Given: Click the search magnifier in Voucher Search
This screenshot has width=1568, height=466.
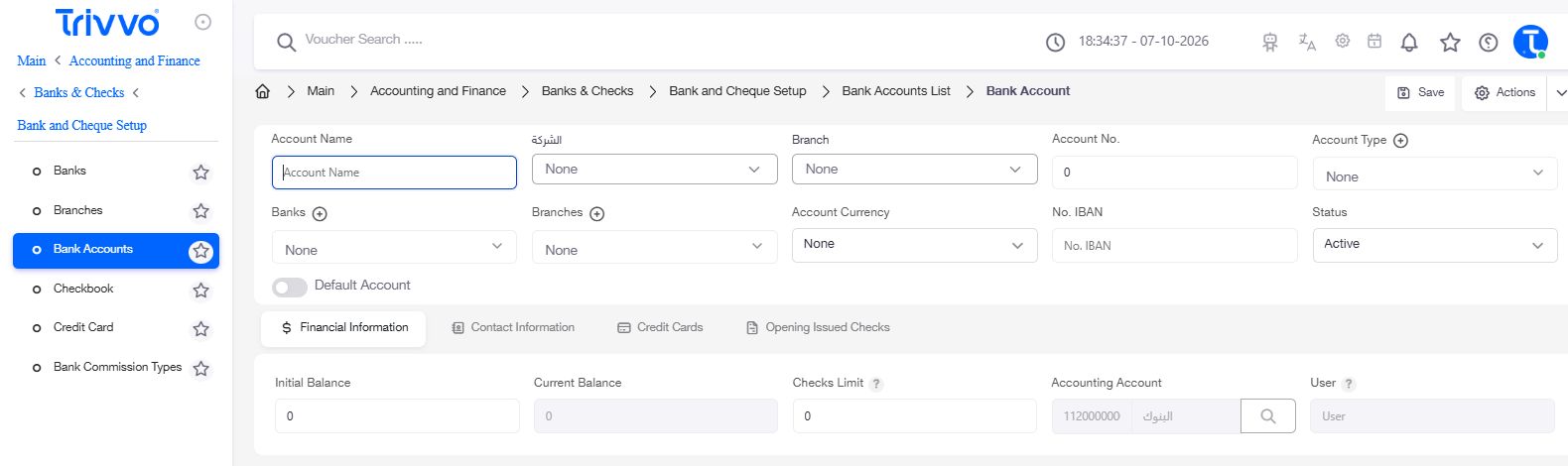Looking at the screenshot, I should pyautogui.click(x=286, y=42).
